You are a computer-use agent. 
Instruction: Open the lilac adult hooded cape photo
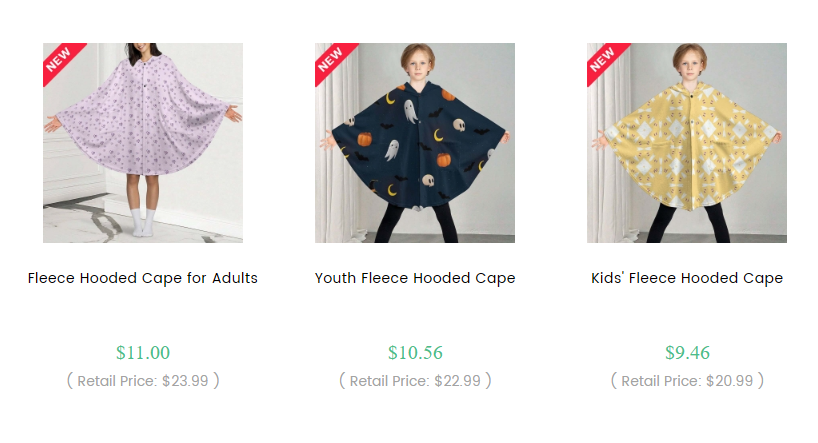pyautogui.click(x=143, y=150)
